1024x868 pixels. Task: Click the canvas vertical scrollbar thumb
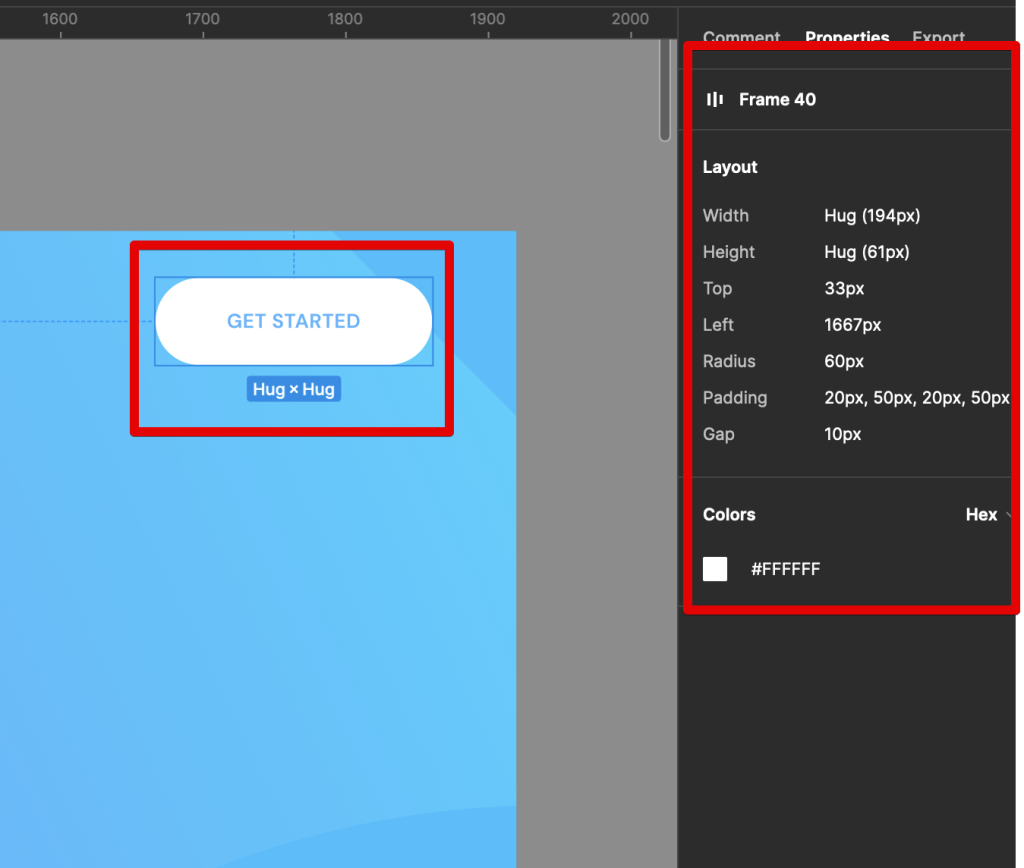665,89
